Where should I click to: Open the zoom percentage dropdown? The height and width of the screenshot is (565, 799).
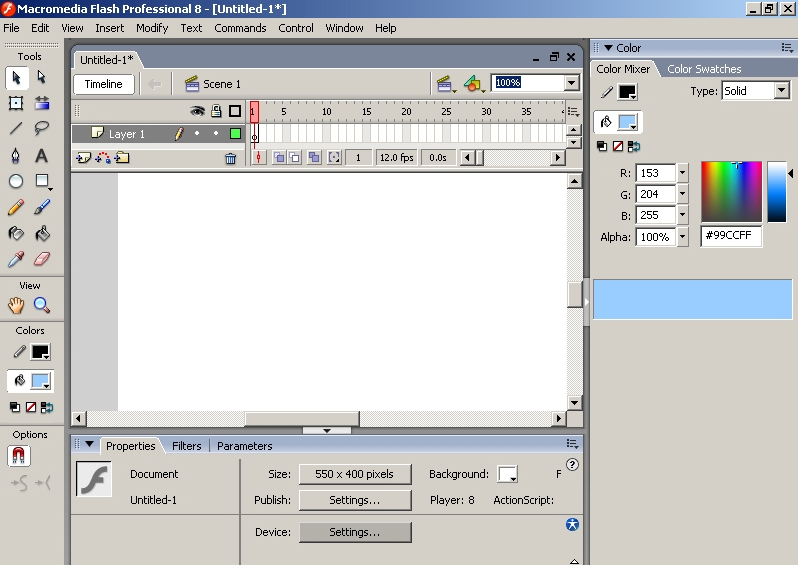(x=572, y=83)
